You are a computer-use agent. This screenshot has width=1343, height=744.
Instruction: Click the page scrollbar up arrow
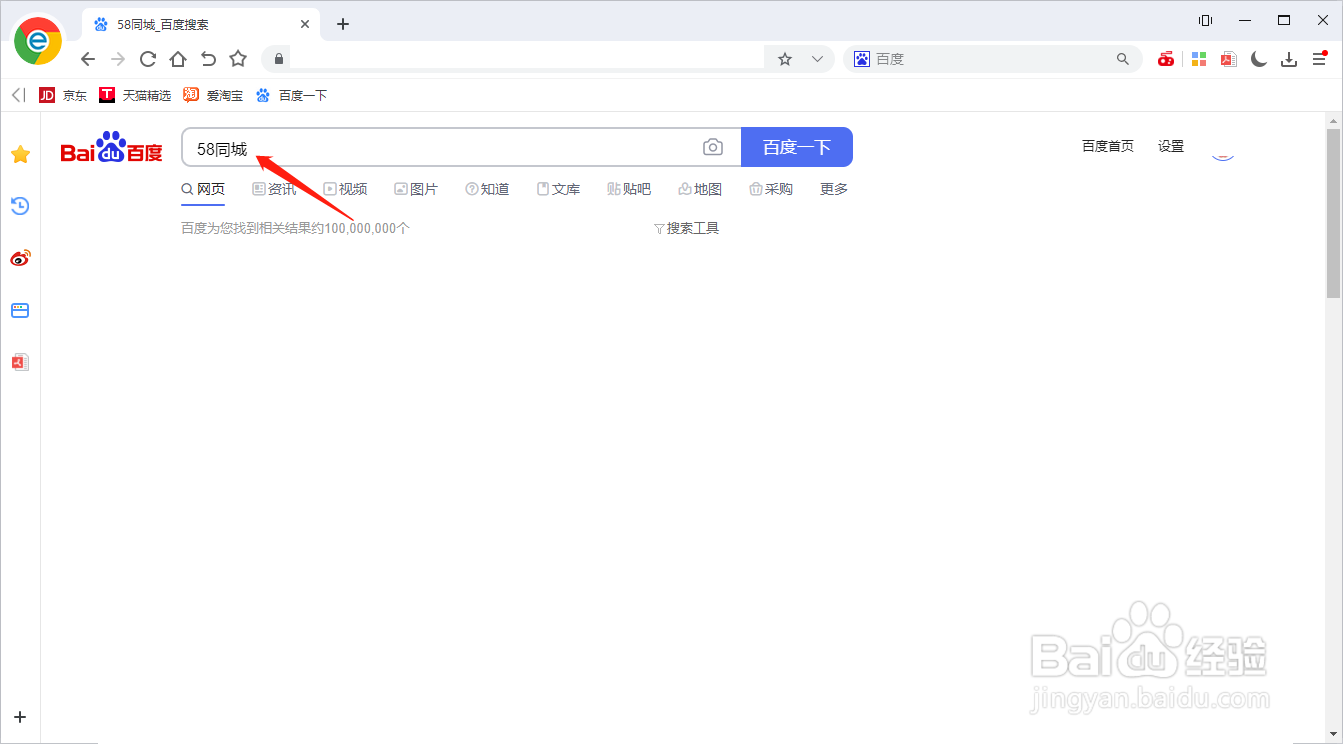(x=1333, y=120)
